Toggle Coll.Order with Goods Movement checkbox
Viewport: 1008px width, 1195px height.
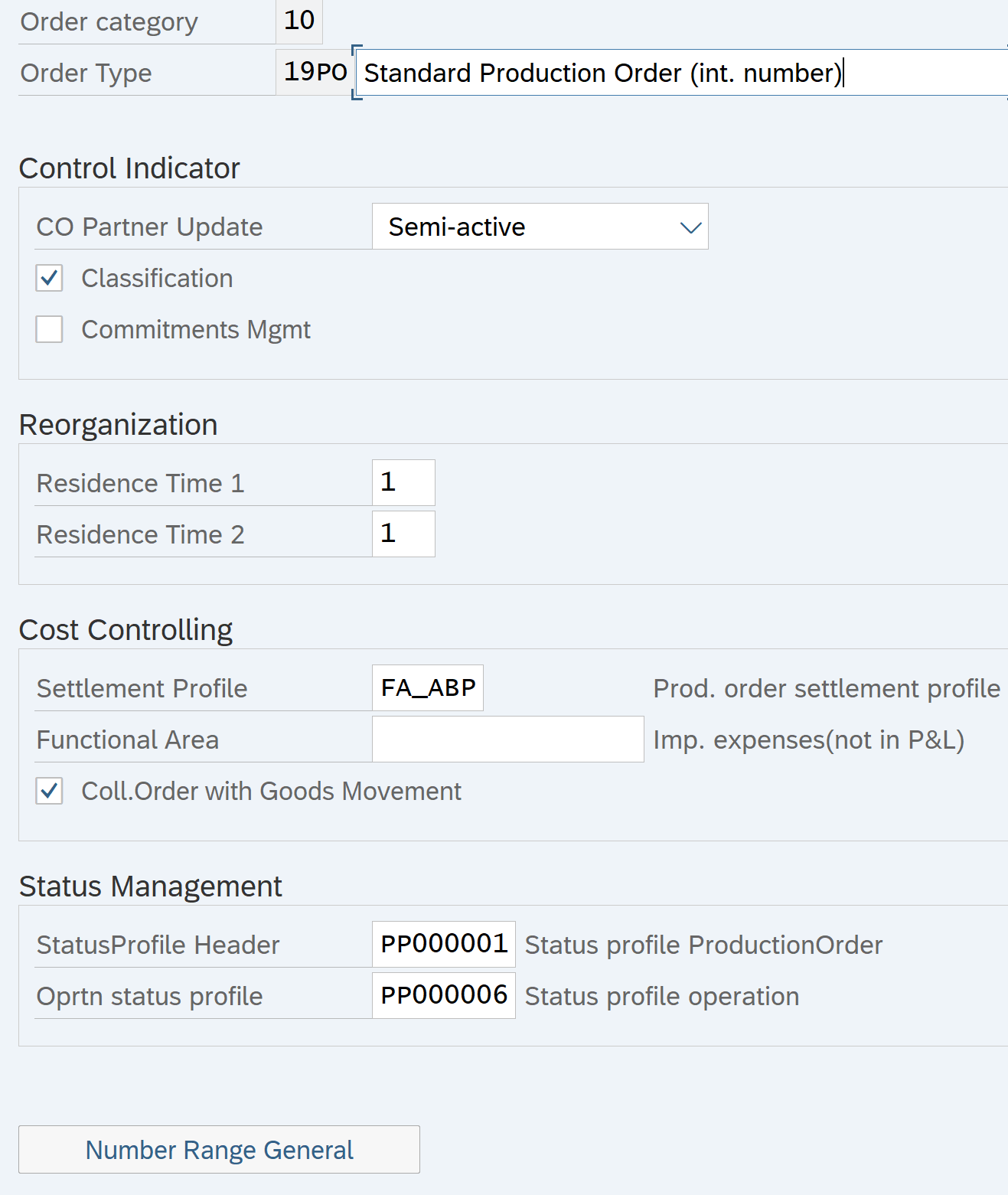[x=50, y=791]
